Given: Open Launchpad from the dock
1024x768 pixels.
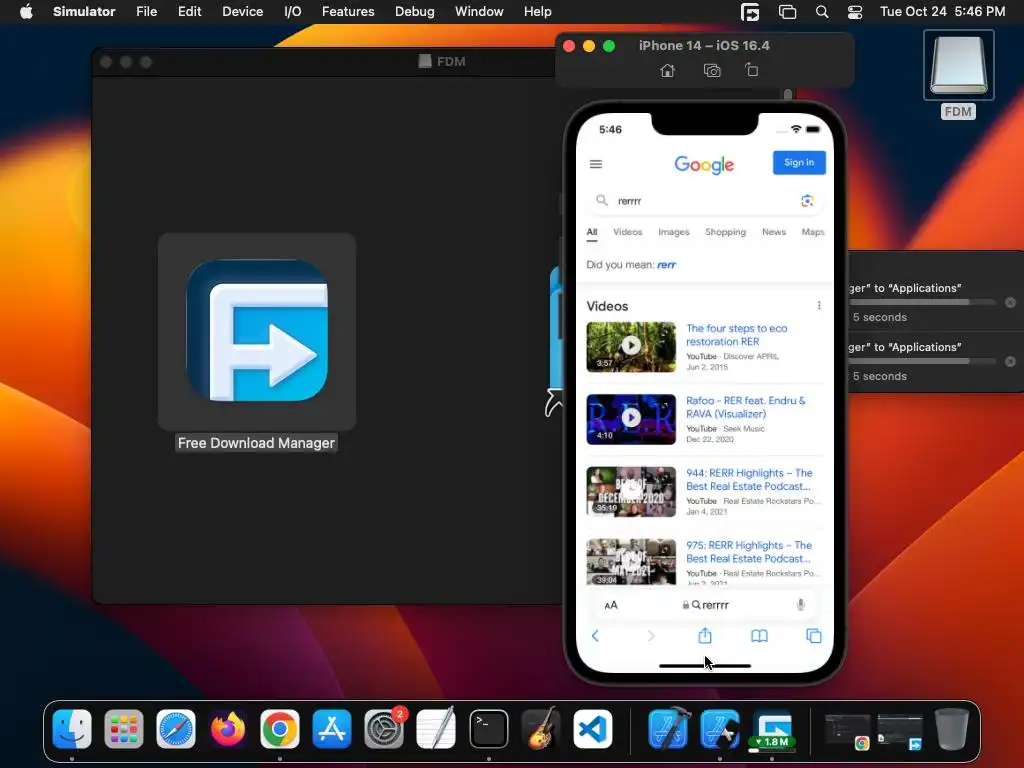Looking at the screenshot, I should click(x=124, y=729).
